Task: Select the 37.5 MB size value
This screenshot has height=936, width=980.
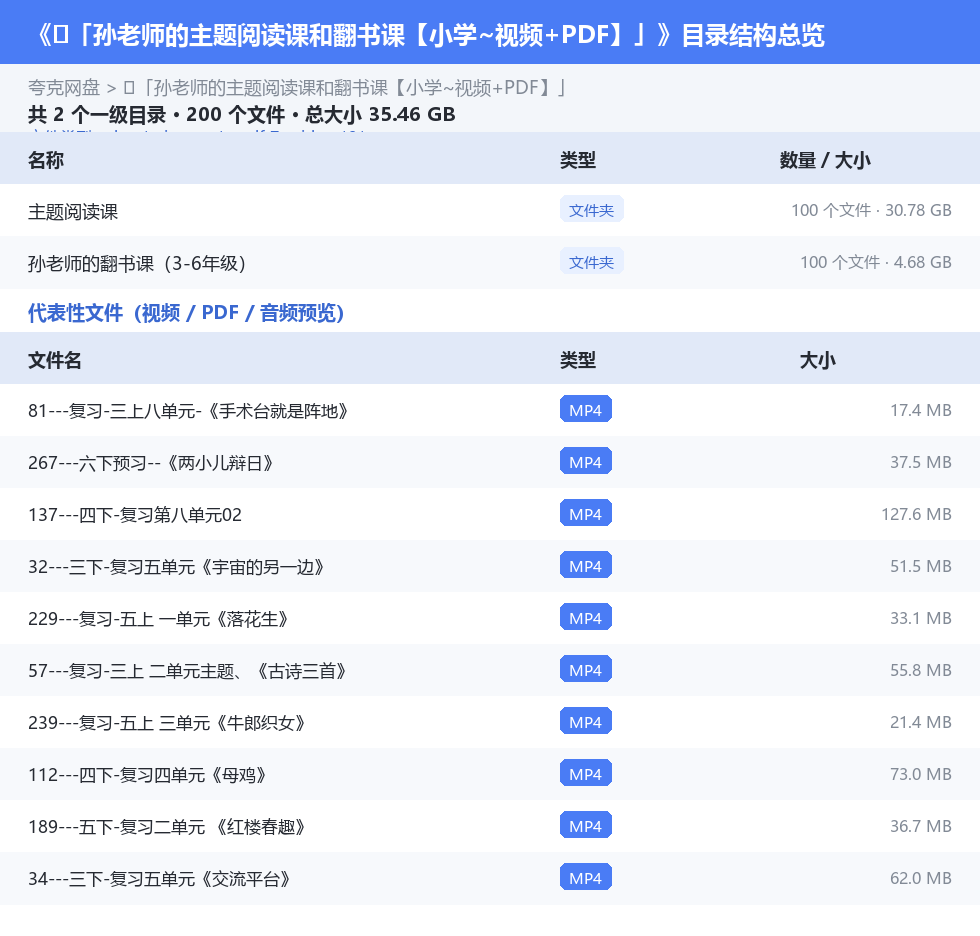Action: coord(921,462)
